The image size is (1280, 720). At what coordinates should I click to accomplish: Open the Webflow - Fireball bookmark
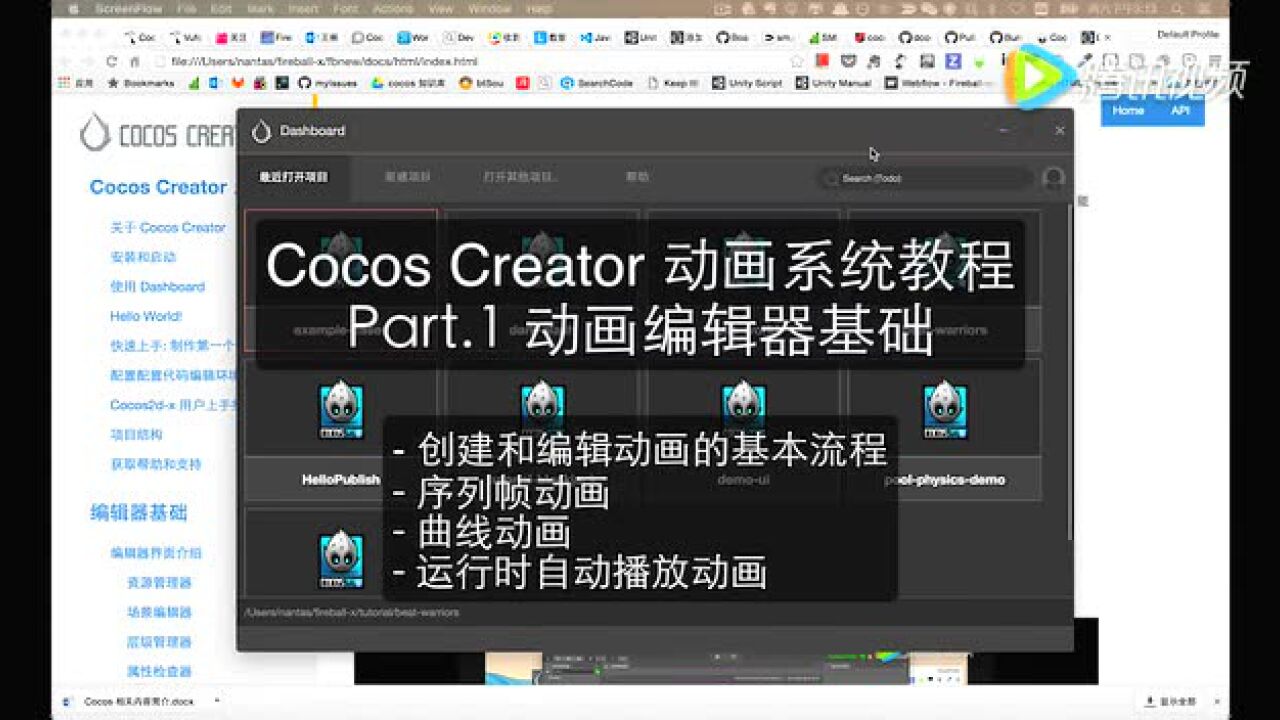click(x=940, y=83)
